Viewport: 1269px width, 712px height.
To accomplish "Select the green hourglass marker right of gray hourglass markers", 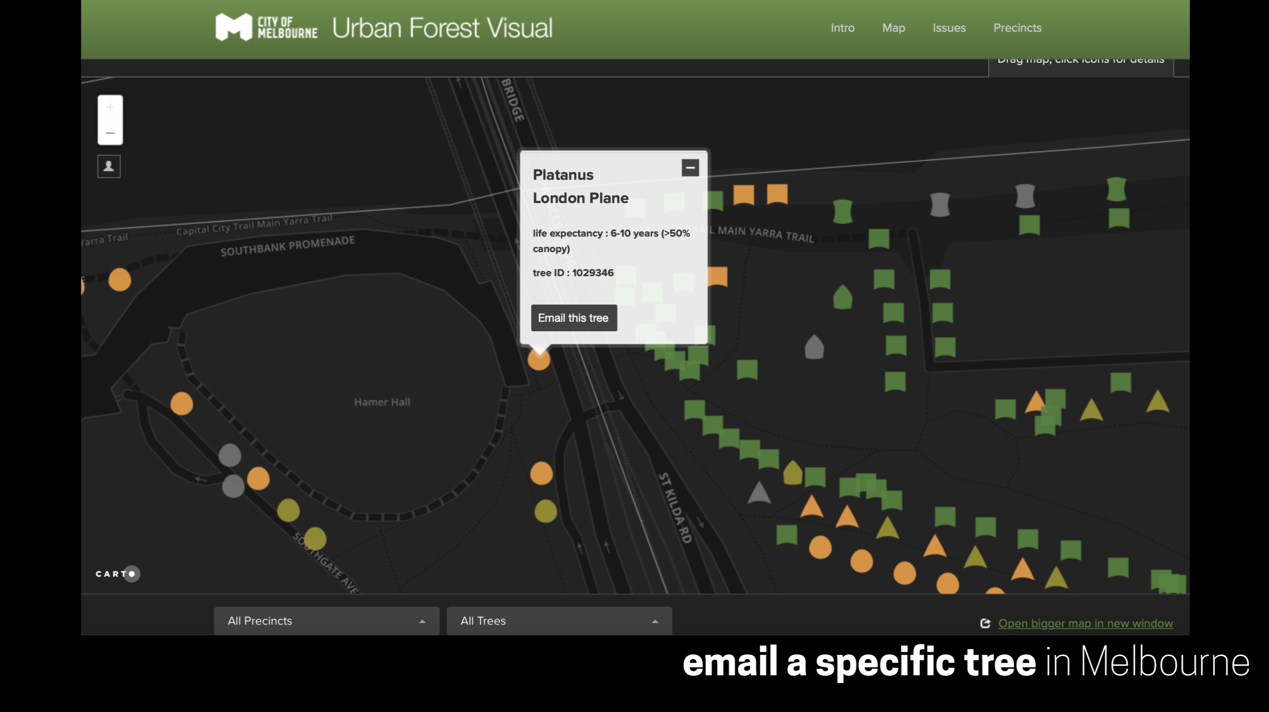I will (x=1116, y=188).
